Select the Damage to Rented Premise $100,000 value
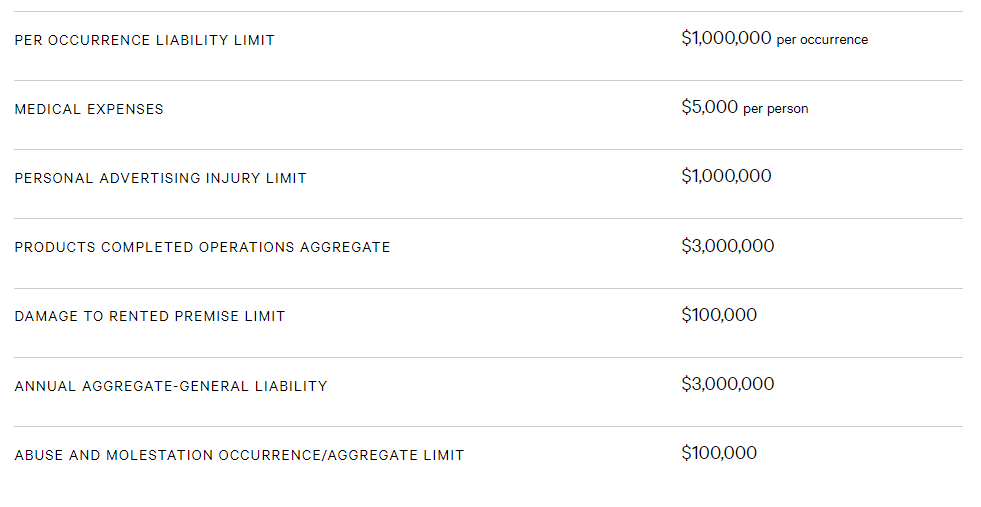The height and width of the screenshot is (507, 981). click(719, 315)
